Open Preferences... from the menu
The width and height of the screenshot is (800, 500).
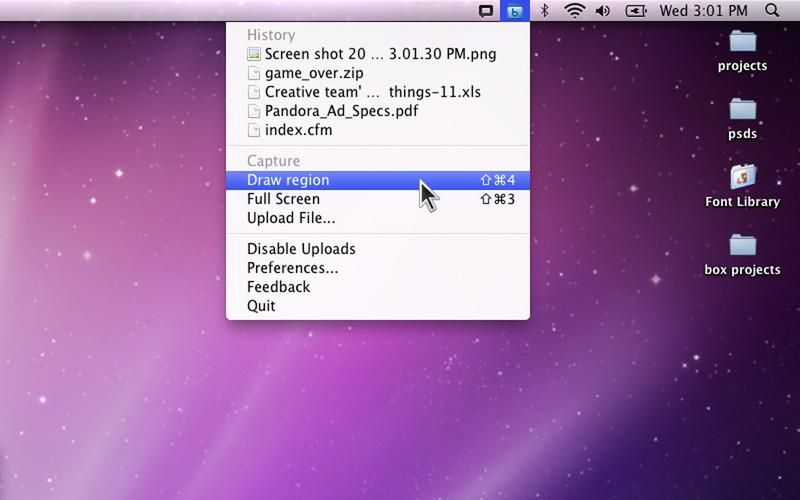point(292,268)
